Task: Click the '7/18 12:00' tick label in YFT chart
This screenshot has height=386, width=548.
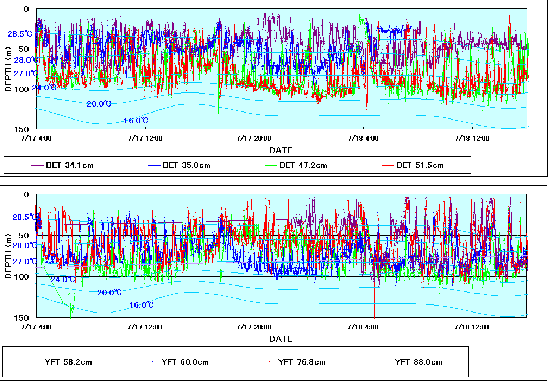Action: tap(472, 327)
